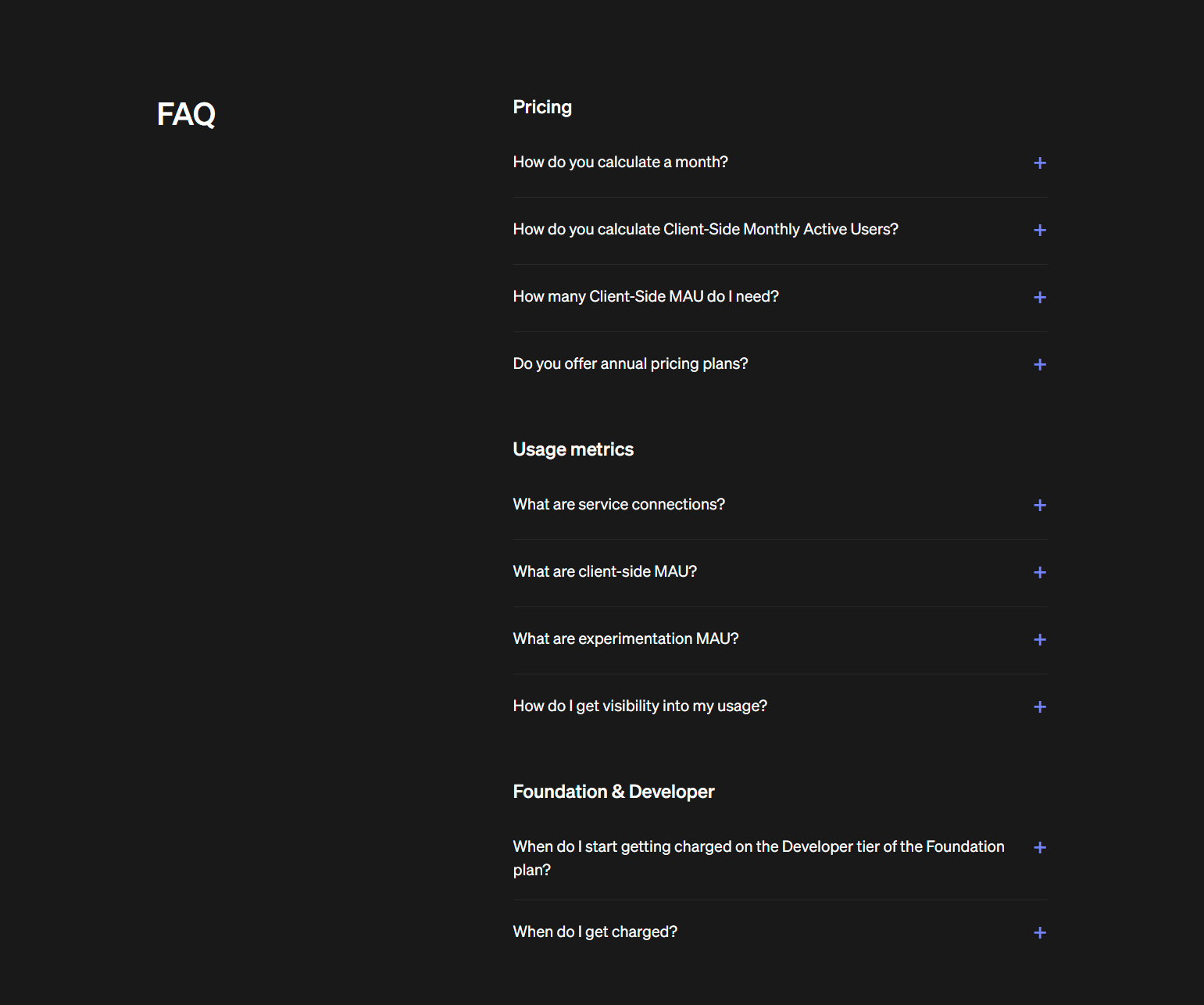The width and height of the screenshot is (1204, 1005).
Task: Click the plus icon next to 'What are client-side MAU?'
Action: pos(1040,572)
